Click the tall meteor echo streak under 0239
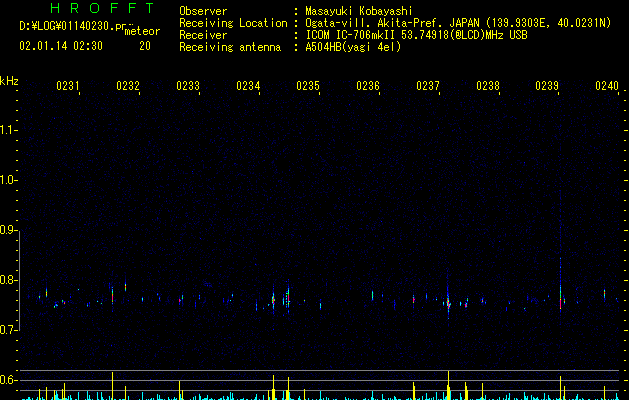629x400 pixels. point(560,285)
